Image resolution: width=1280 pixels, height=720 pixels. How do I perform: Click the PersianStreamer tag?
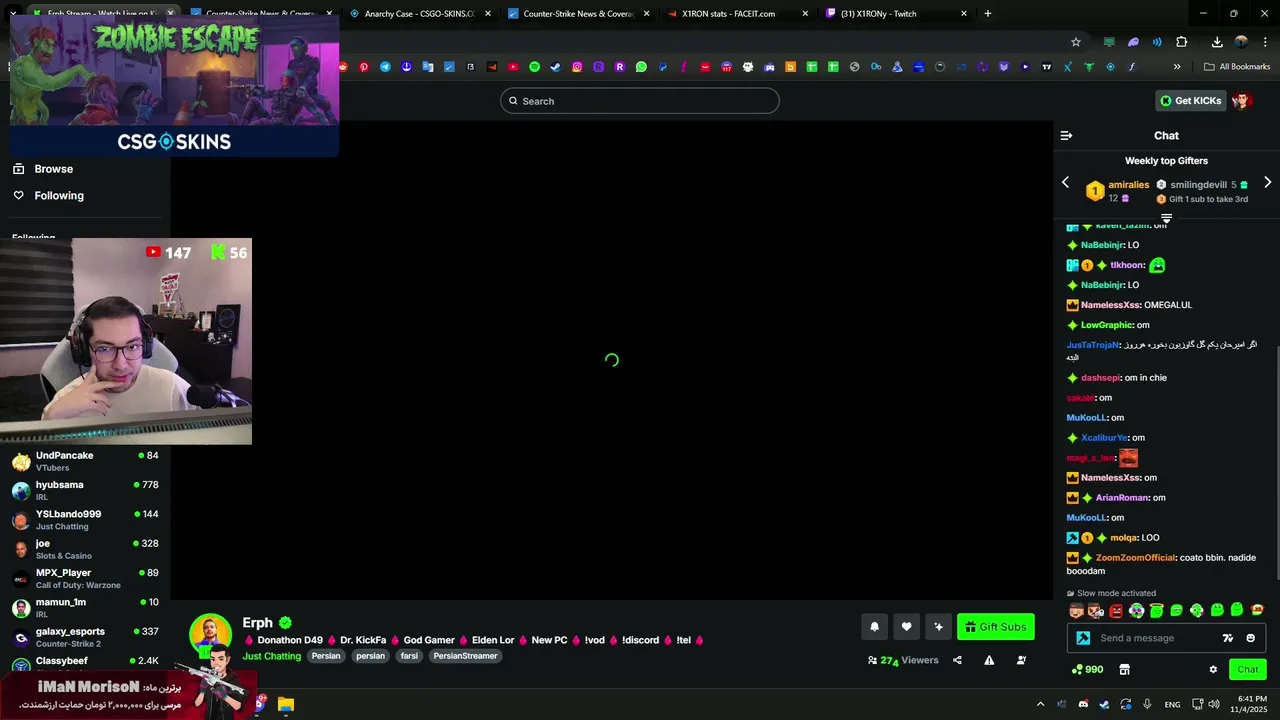click(465, 656)
